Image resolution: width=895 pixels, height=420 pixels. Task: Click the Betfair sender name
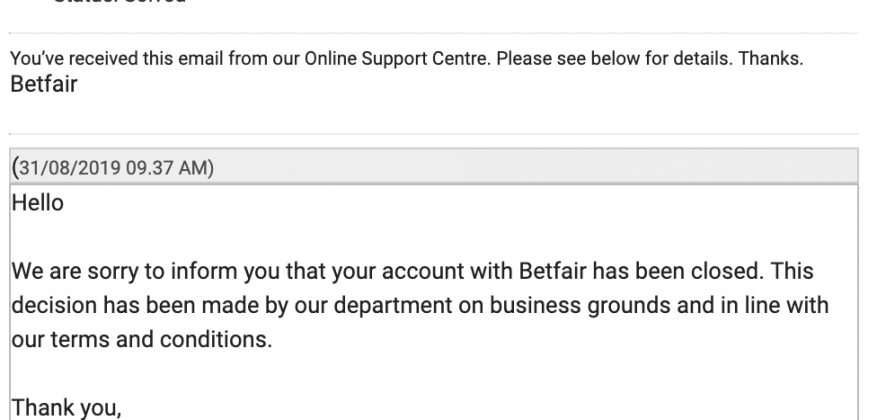coord(44,84)
